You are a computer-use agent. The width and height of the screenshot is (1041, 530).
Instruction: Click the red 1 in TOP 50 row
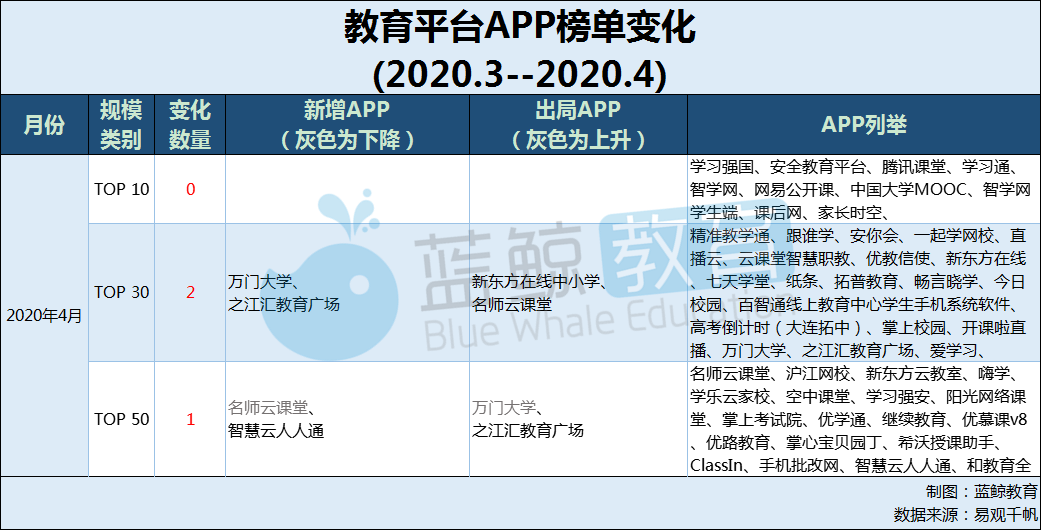coord(191,419)
